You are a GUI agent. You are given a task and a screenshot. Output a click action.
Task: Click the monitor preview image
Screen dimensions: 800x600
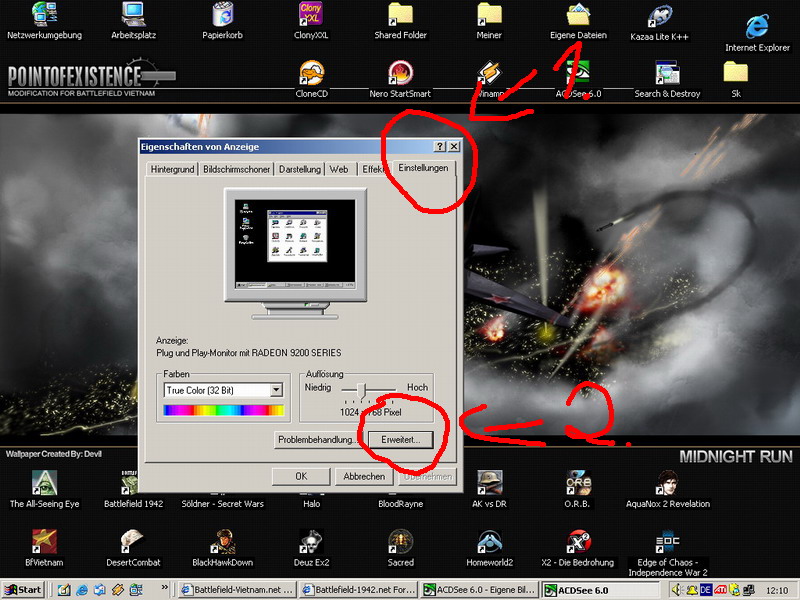(x=295, y=253)
